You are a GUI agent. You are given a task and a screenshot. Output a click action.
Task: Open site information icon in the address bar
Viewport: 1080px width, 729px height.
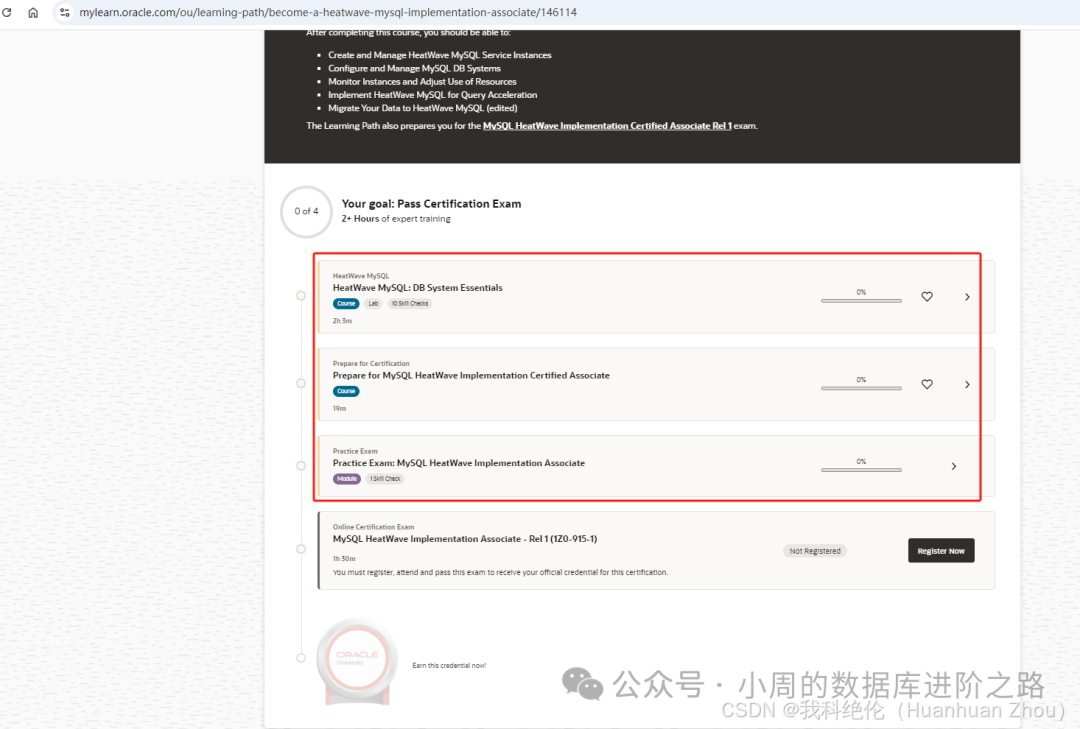(x=64, y=12)
